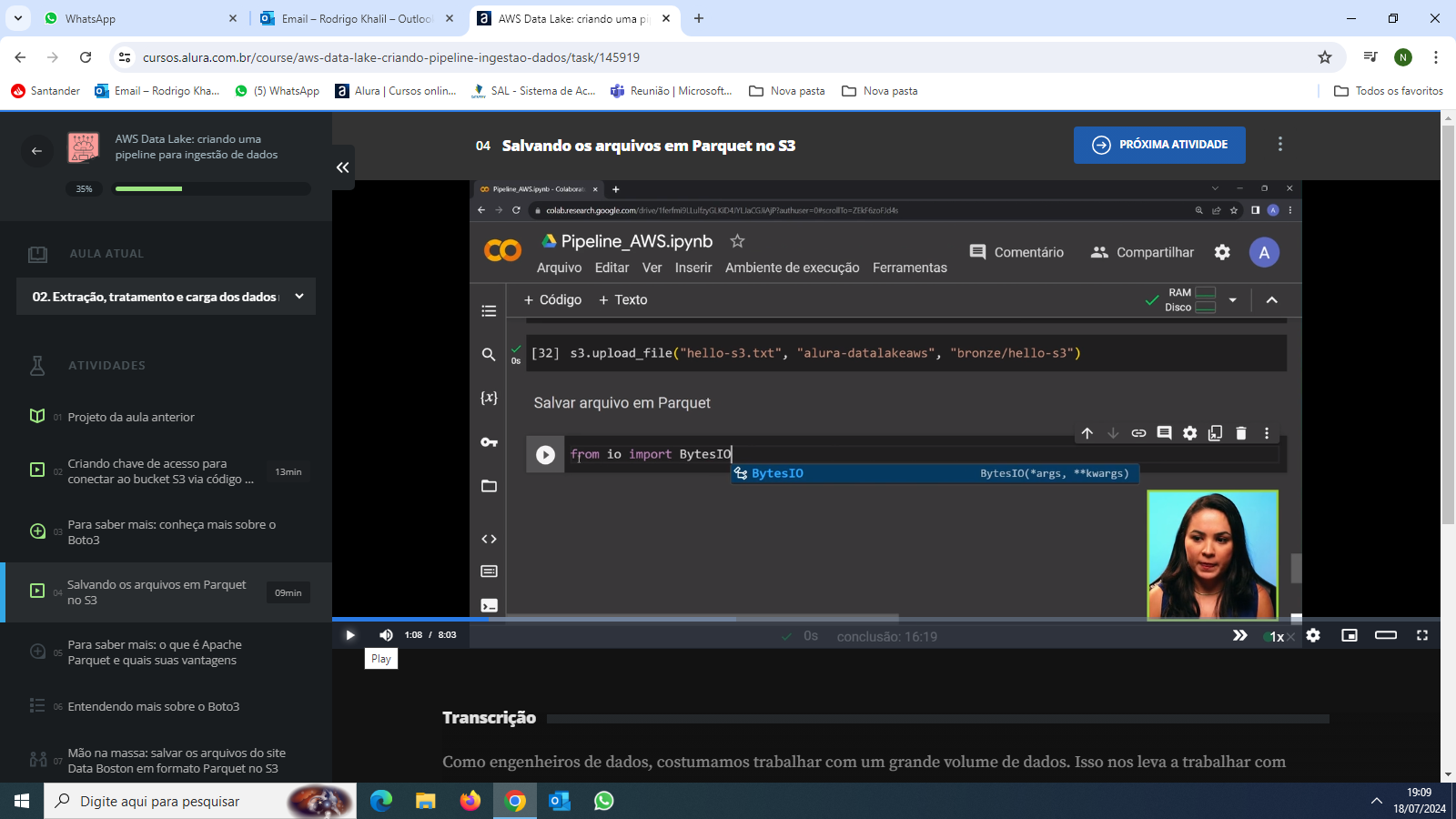Play the course video
1456x819 pixels.
(349, 635)
